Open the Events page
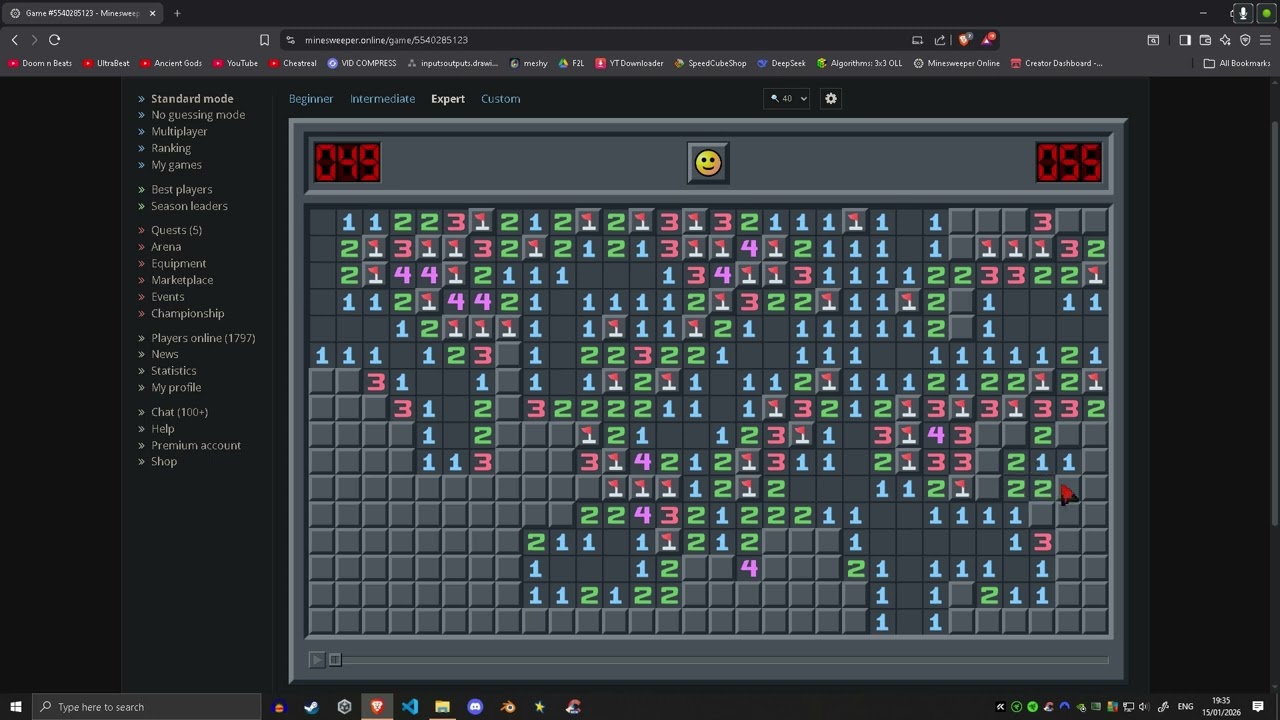1280x720 pixels. (x=167, y=297)
